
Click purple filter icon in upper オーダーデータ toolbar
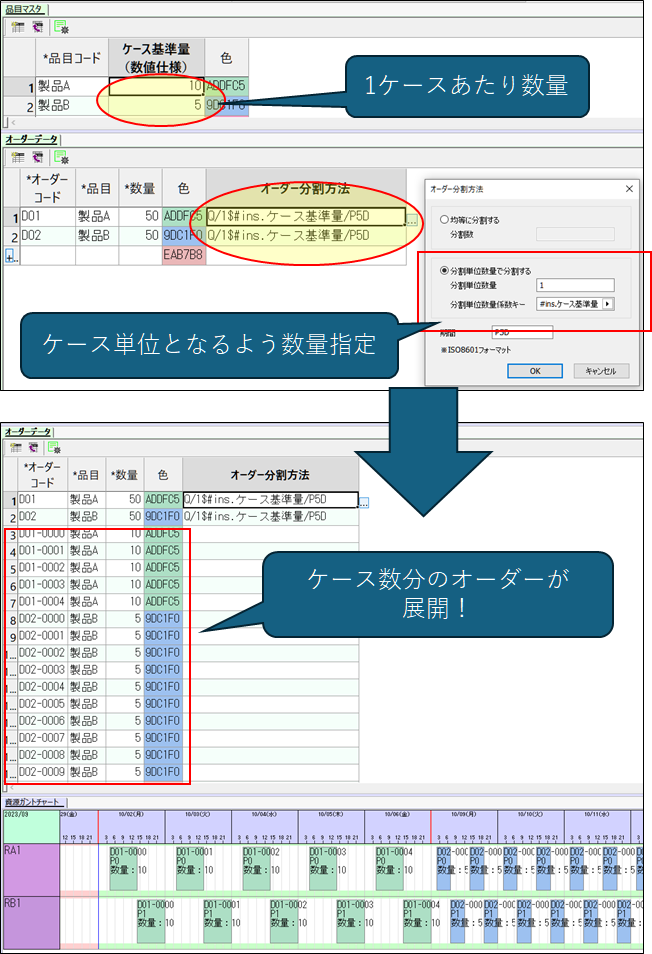point(36,156)
